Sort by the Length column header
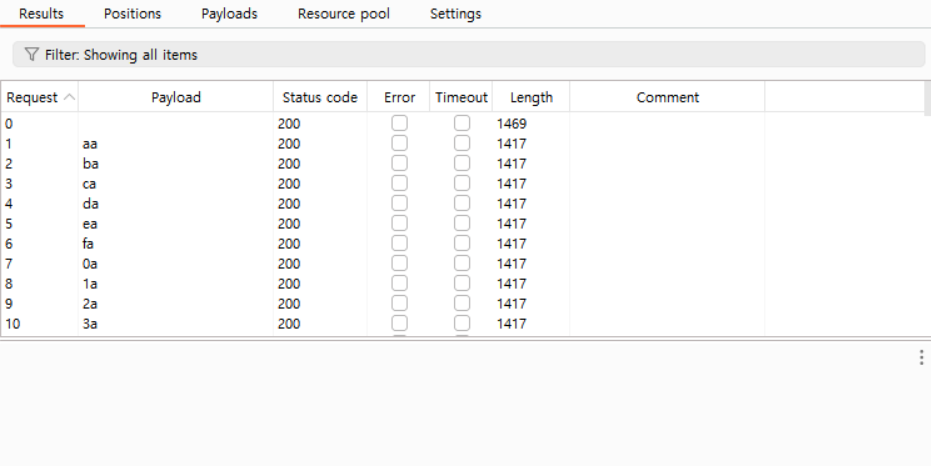The image size is (931, 466). [531, 97]
